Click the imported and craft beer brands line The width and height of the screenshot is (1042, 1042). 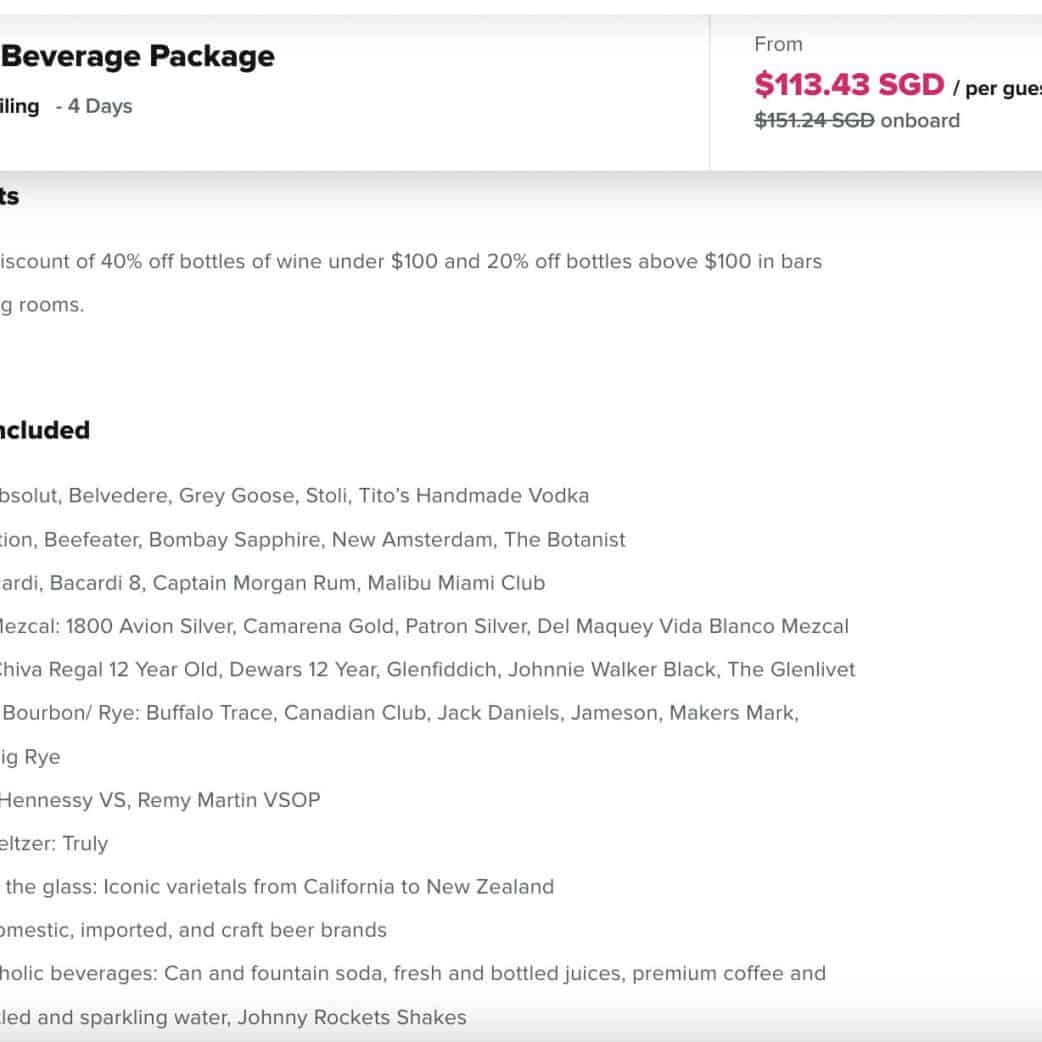[193, 930]
